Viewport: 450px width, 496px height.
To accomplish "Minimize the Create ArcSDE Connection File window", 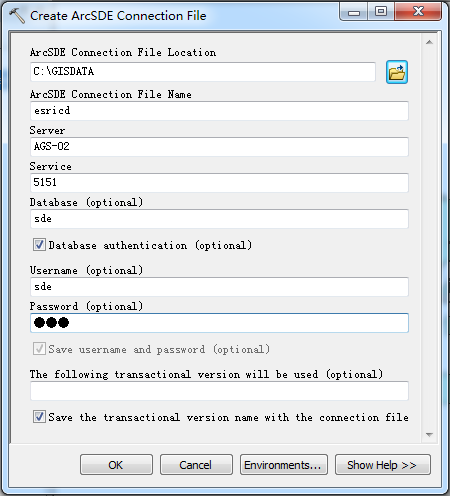I will click(x=354, y=12).
